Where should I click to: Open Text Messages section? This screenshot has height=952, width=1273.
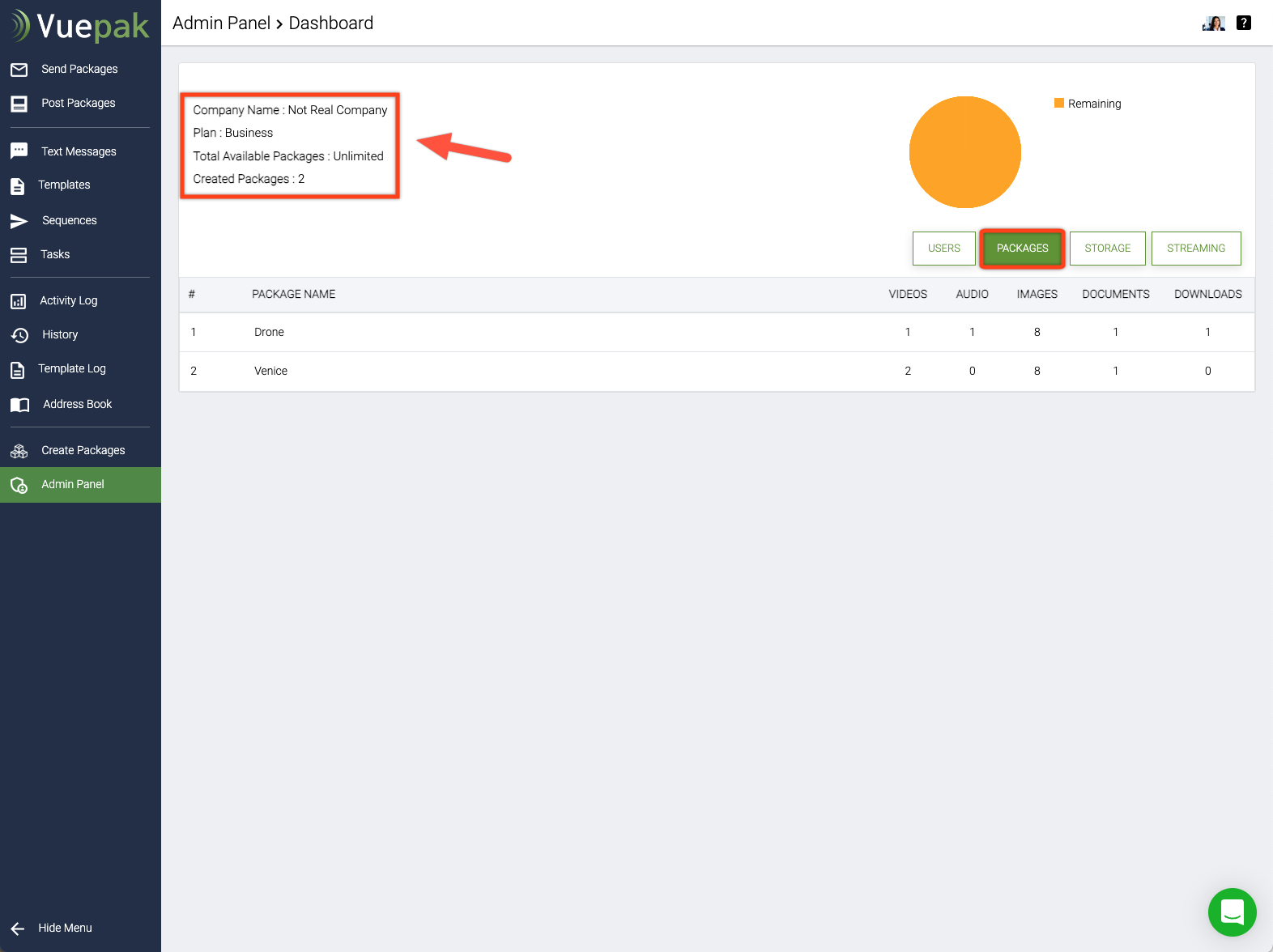tap(79, 151)
